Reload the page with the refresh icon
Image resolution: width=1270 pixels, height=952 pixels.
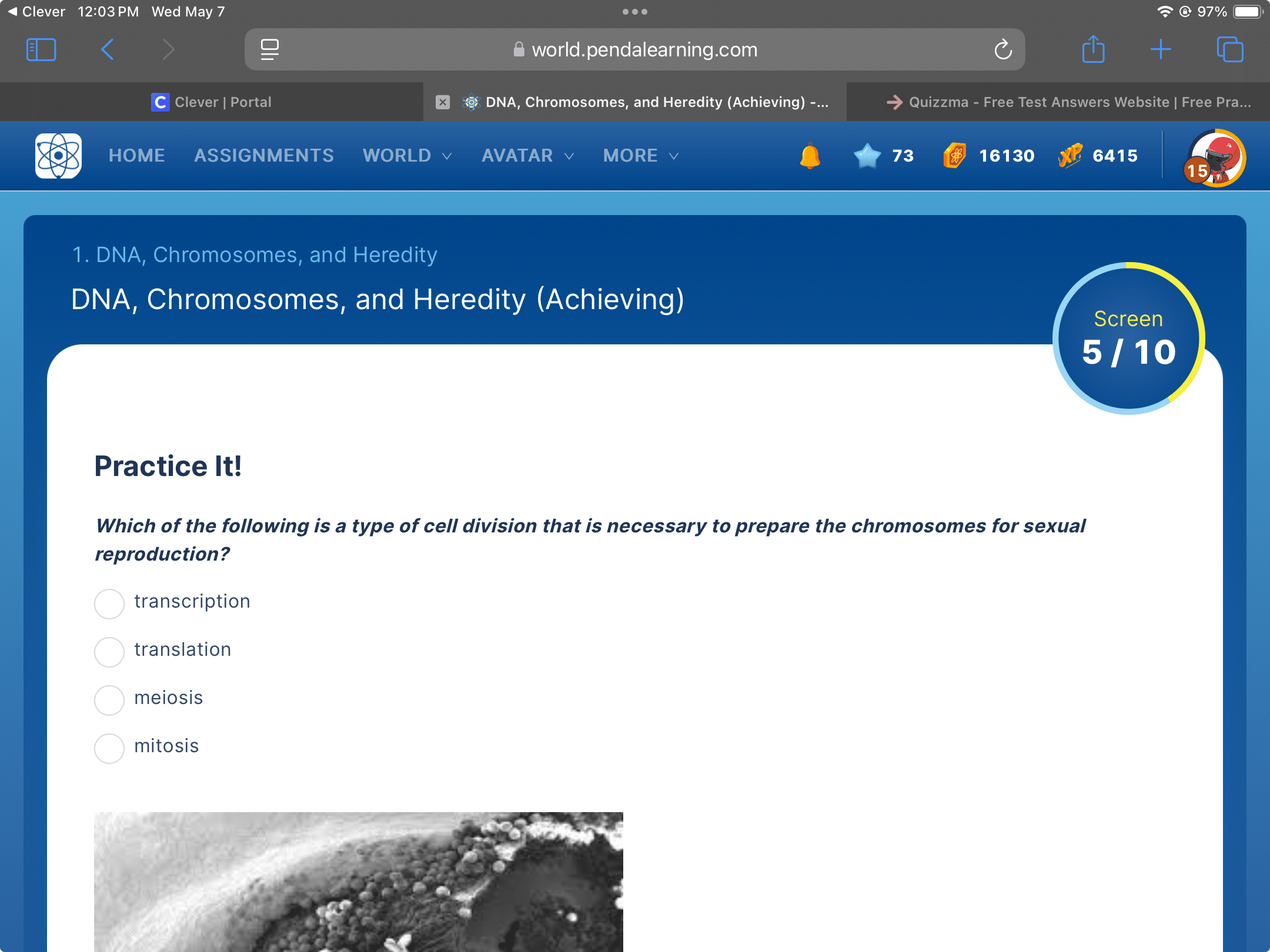tap(1003, 50)
